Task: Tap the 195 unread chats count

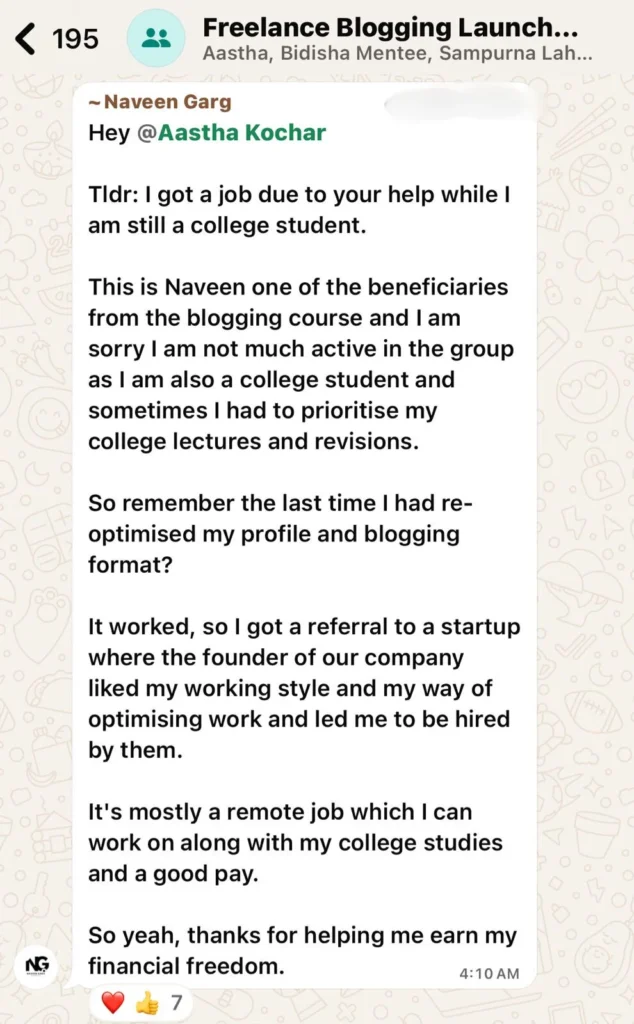Action: click(x=75, y=40)
